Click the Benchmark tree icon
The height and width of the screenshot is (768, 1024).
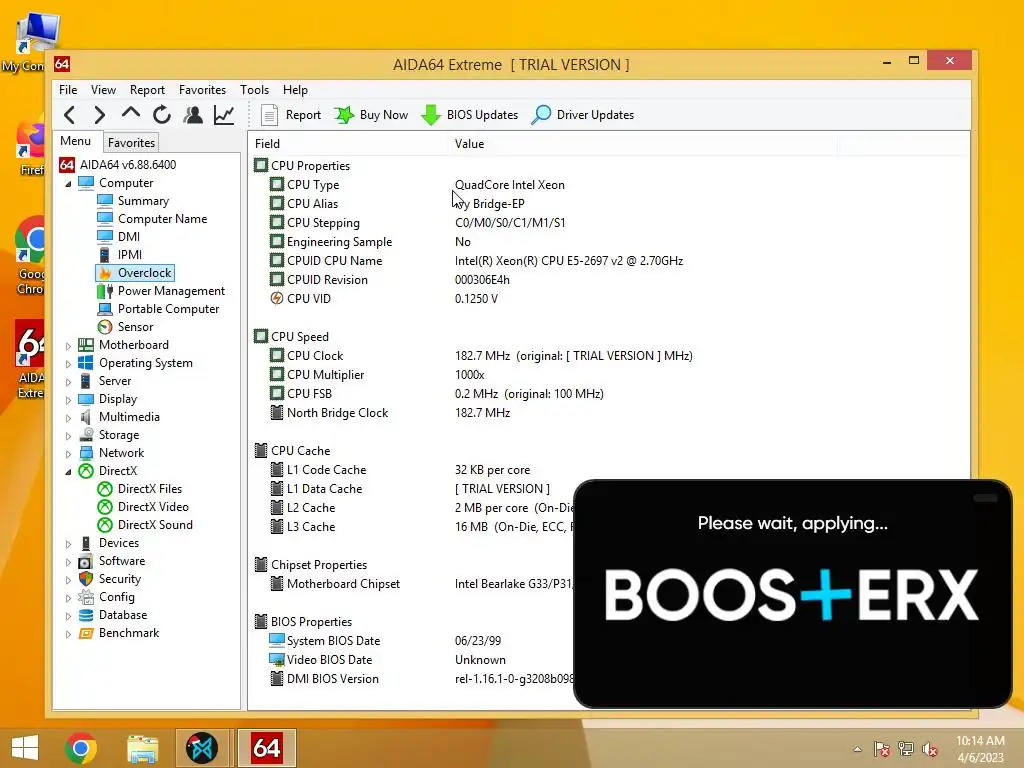(x=86, y=633)
